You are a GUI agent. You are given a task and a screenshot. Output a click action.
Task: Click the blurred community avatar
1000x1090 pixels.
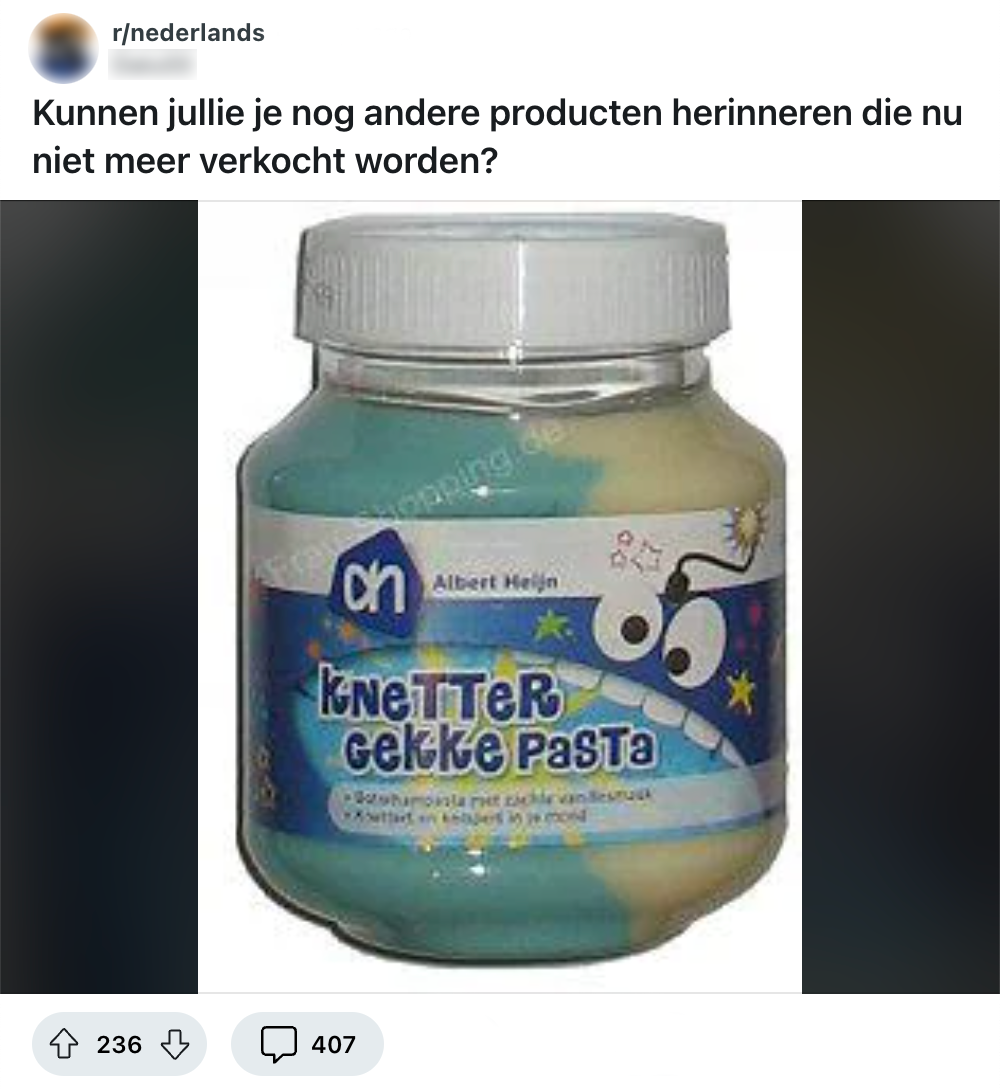pos(63,49)
